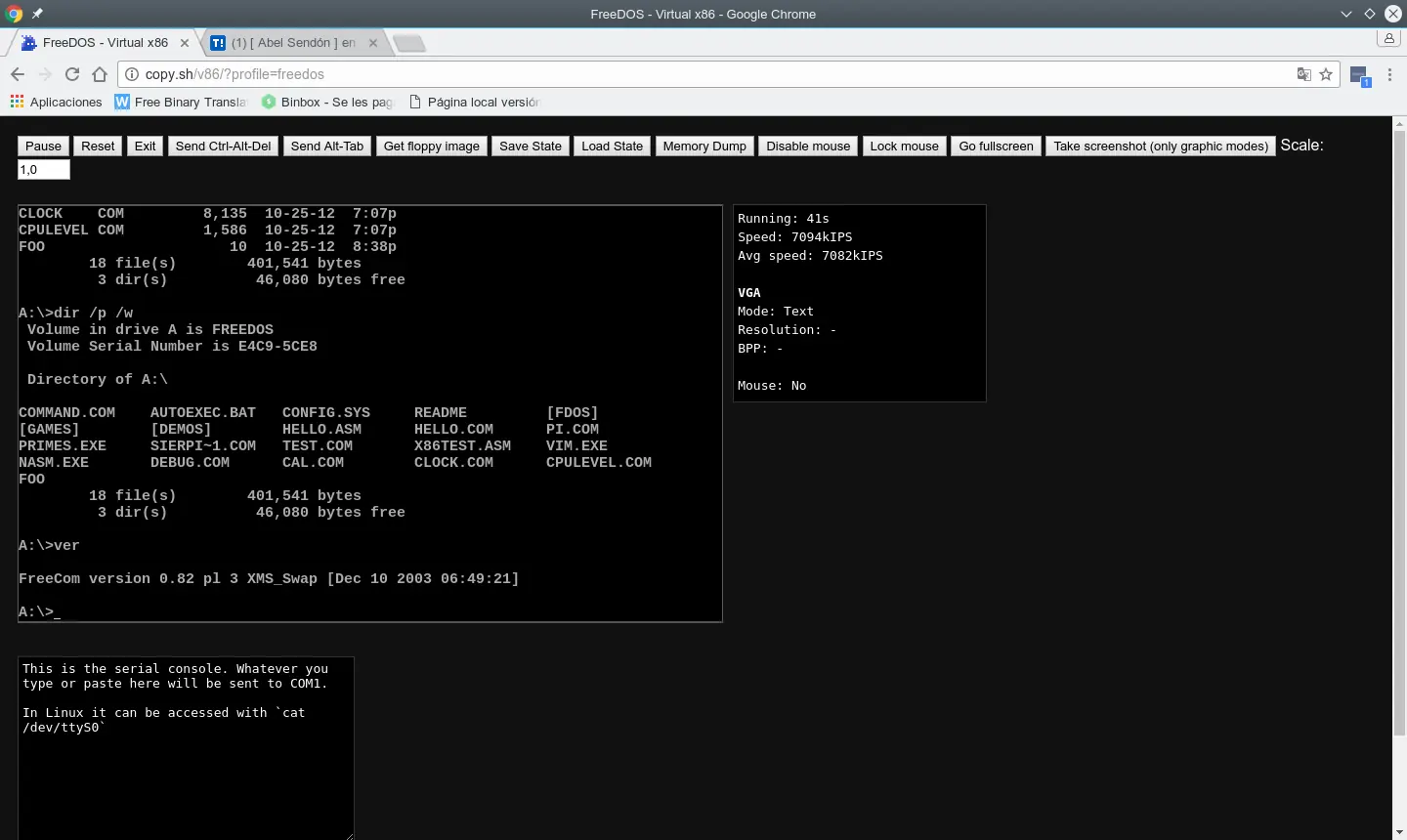Click VIM.EXE in the listing
The image size is (1407, 840).
coord(576,445)
